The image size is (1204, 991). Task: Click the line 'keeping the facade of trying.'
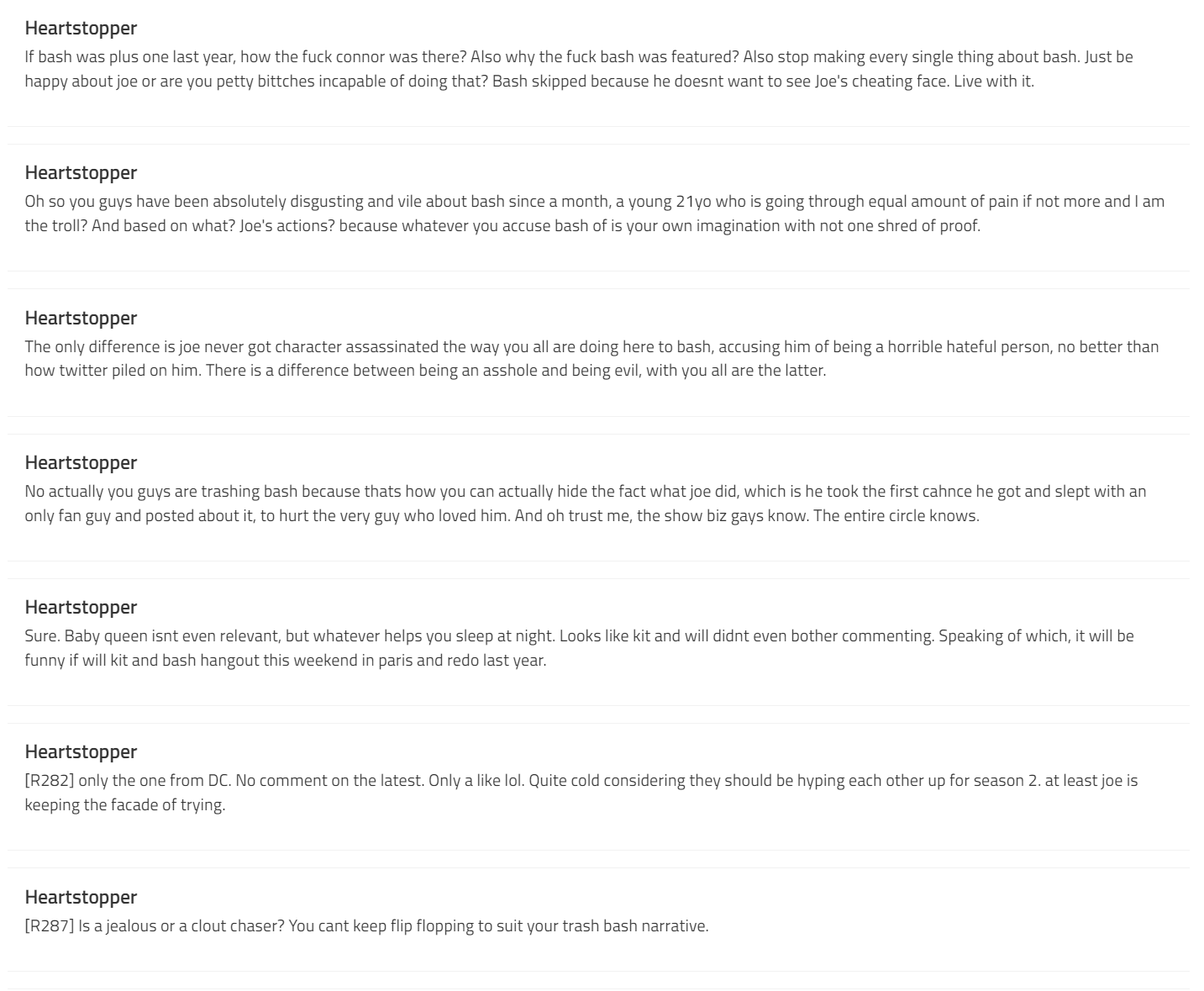pos(125,804)
